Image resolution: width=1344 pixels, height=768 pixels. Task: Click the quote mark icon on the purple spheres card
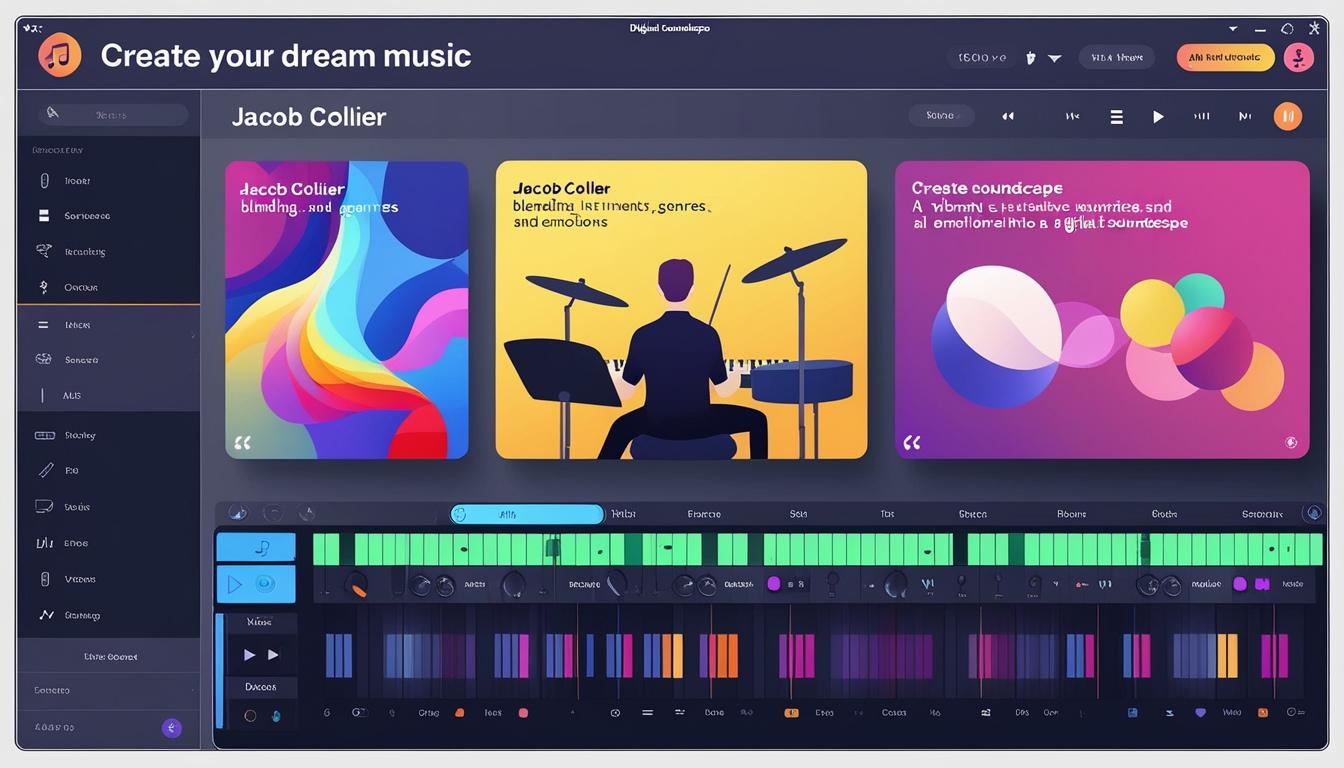coord(911,441)
